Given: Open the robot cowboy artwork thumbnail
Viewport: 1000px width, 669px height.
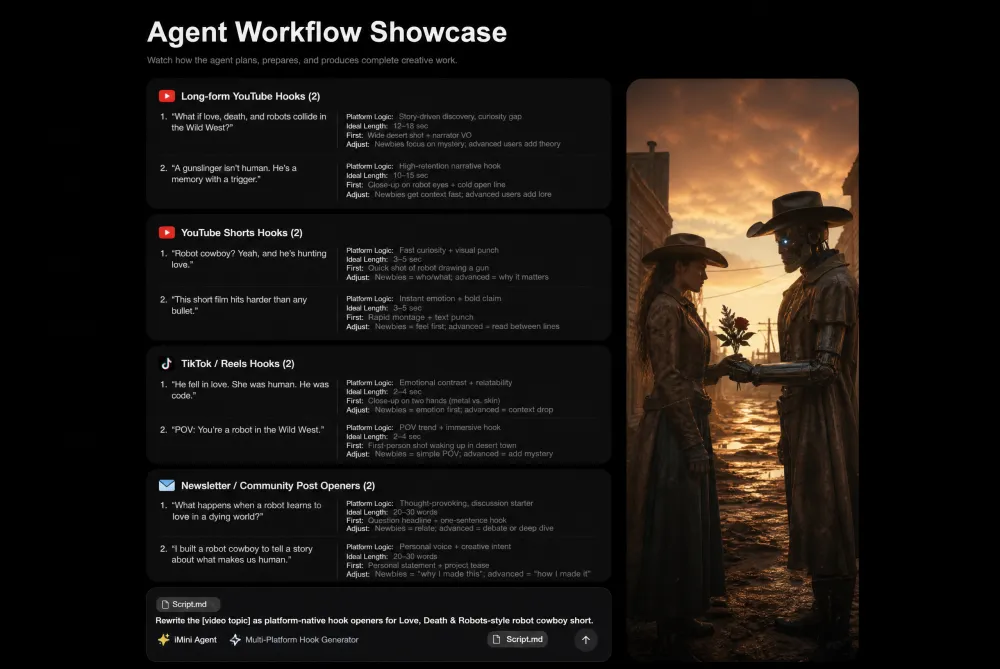Looking at the screenshot, I should (x=742, y=370).
